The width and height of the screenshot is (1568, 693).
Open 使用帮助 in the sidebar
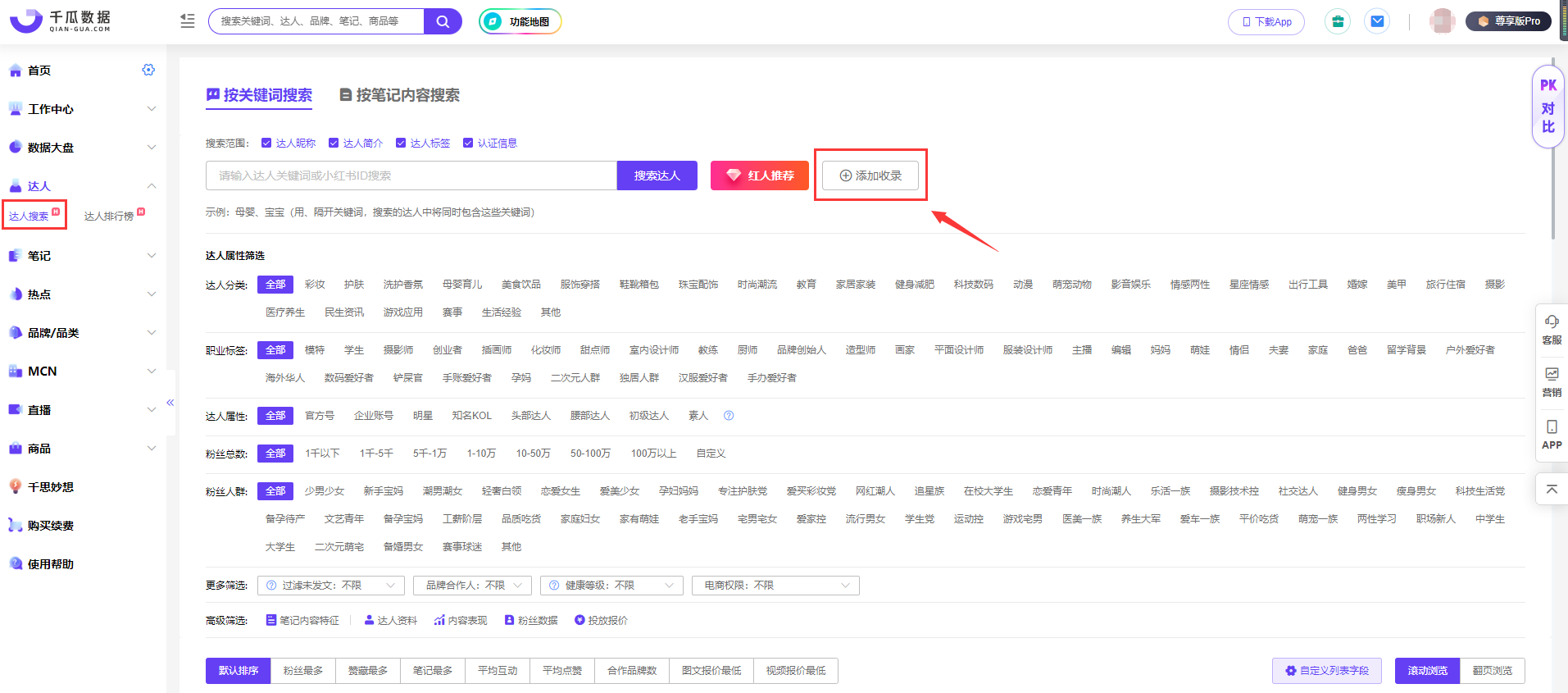click(x=50, y=564)
